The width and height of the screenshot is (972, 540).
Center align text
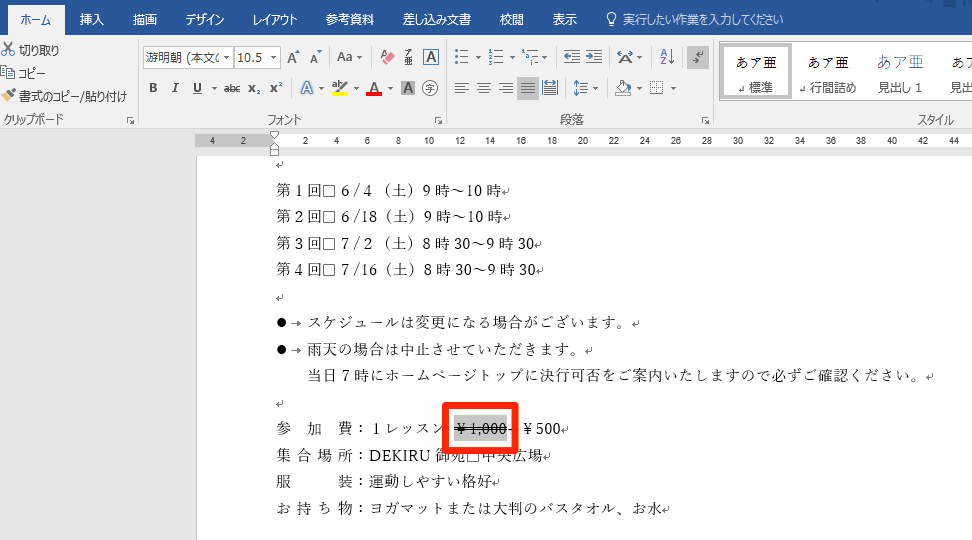click(x=484, y=88)
